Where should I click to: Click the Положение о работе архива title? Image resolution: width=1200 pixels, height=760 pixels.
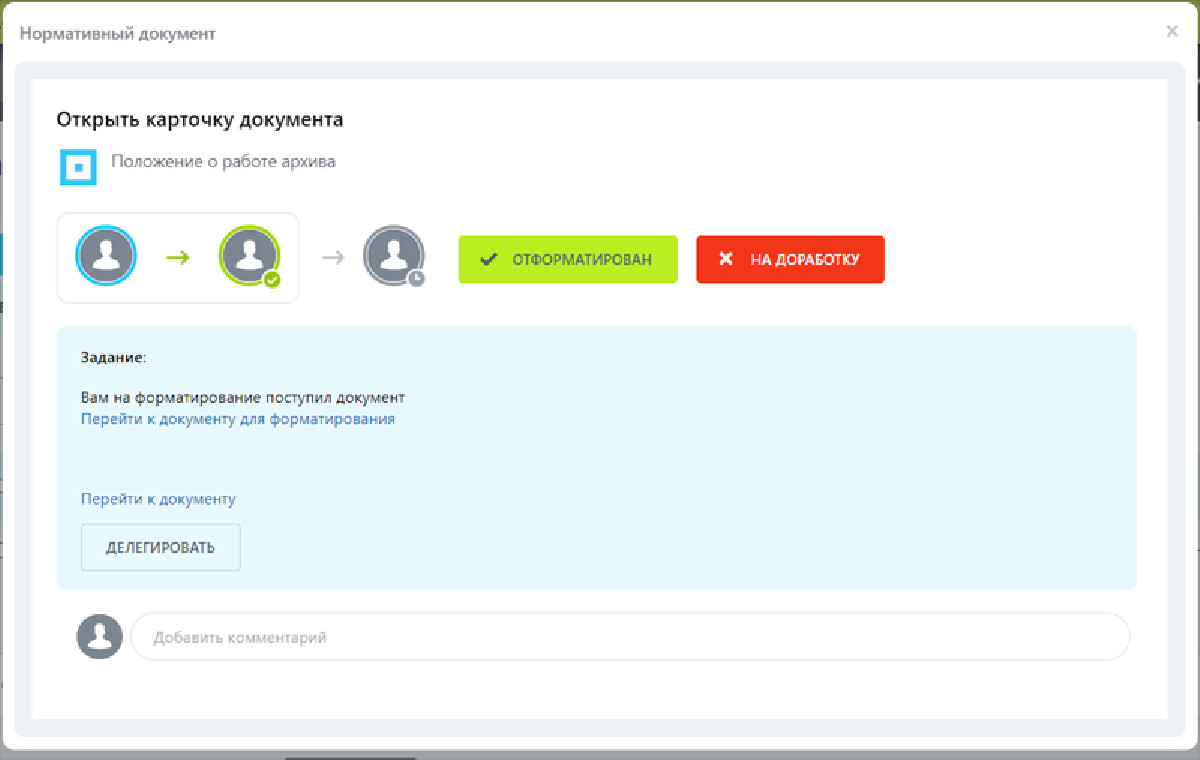pos(223,161)
